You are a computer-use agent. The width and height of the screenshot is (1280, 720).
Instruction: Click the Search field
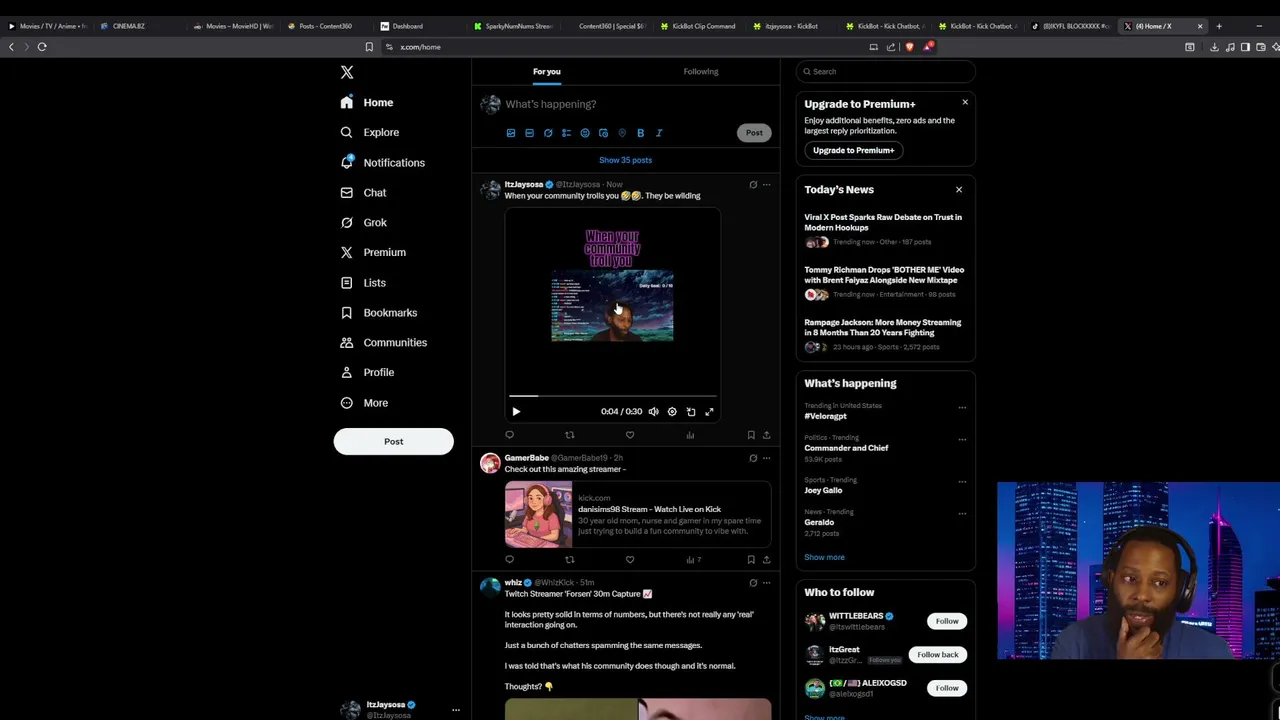(885, 71)
